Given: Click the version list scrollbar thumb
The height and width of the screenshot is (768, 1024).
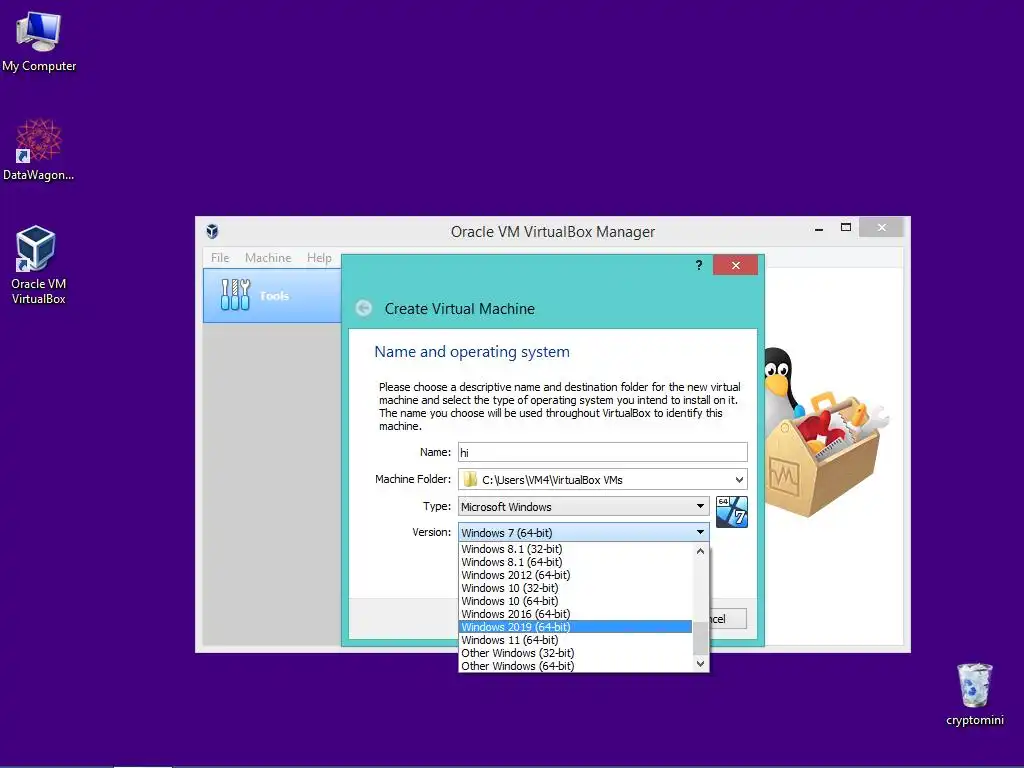Looking at the screenshot, I should point(700,638).
